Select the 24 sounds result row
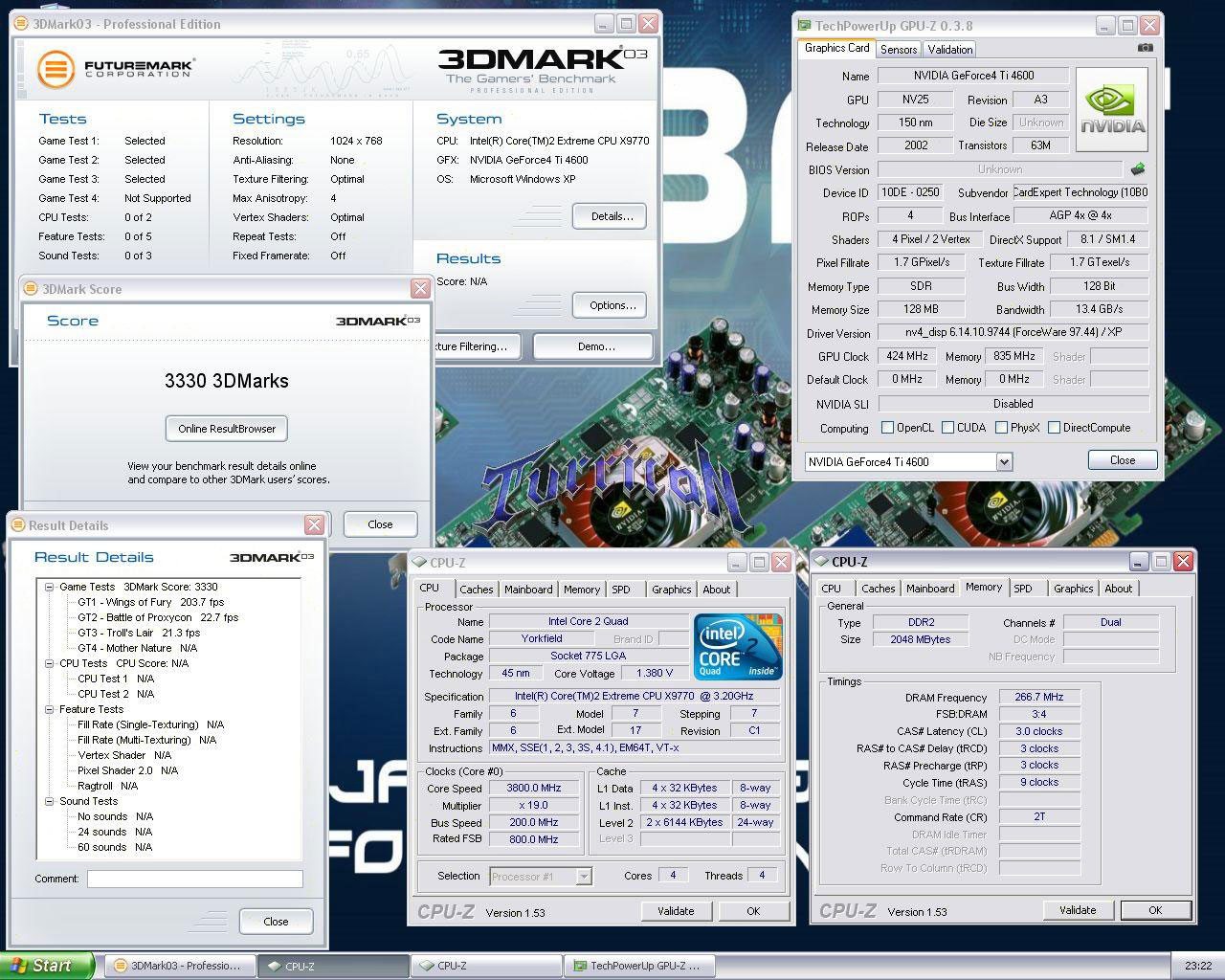The height and width of the screenshot is (980, 1225). pyautogui.click(x=115, y=832)
